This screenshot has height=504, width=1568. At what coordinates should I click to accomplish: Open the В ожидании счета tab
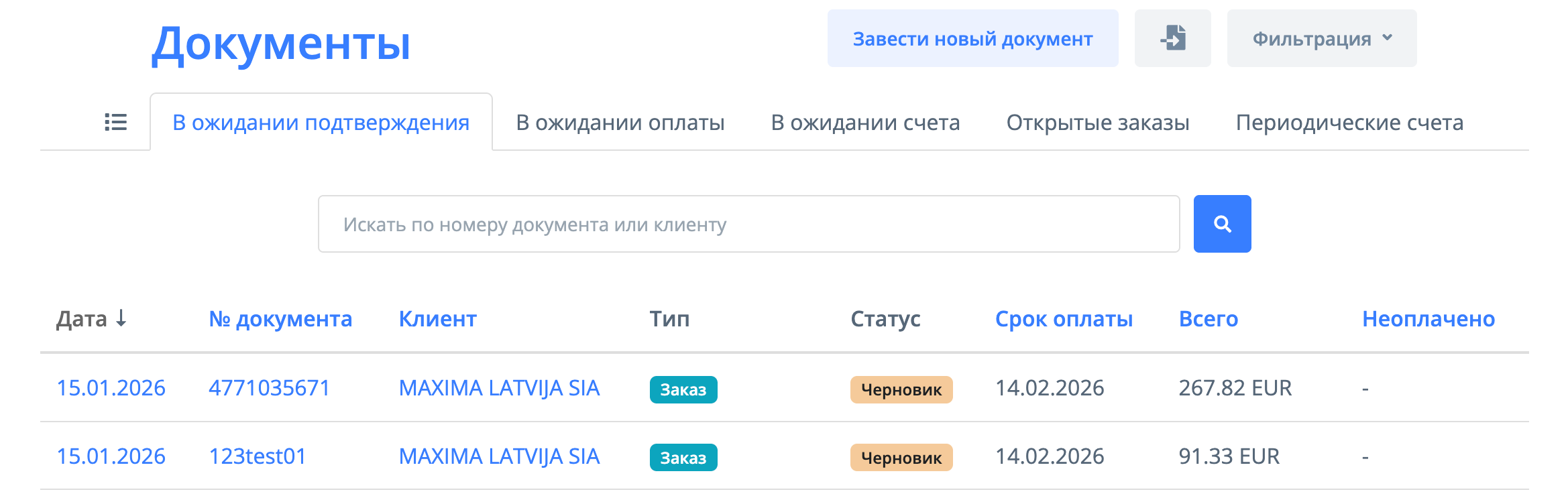coord(865,123)
